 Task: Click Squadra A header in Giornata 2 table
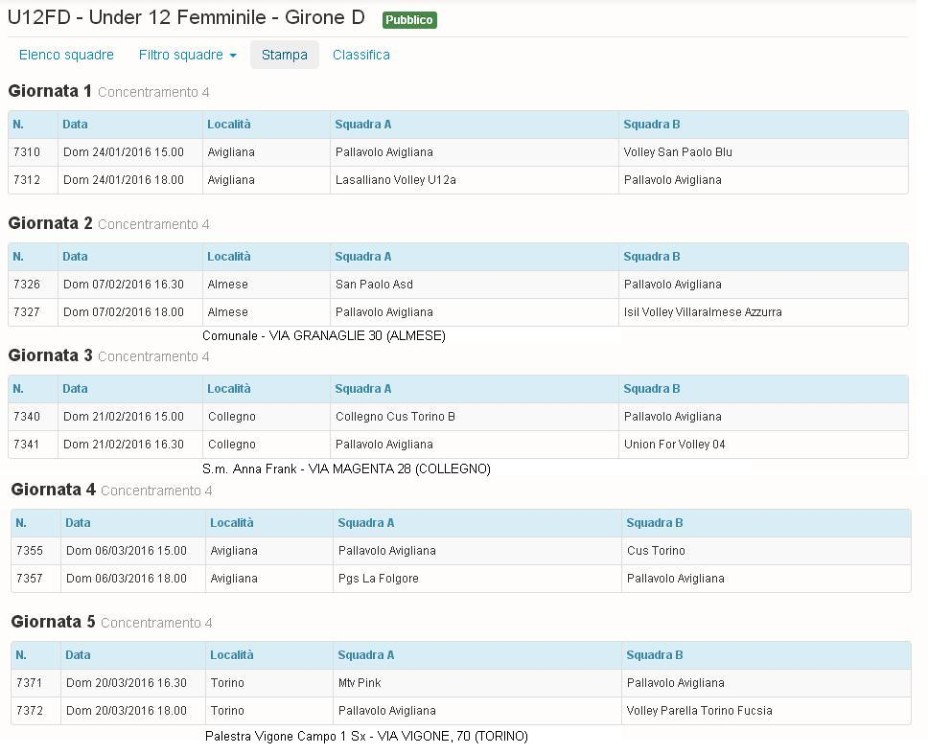(x=363, y=257)
